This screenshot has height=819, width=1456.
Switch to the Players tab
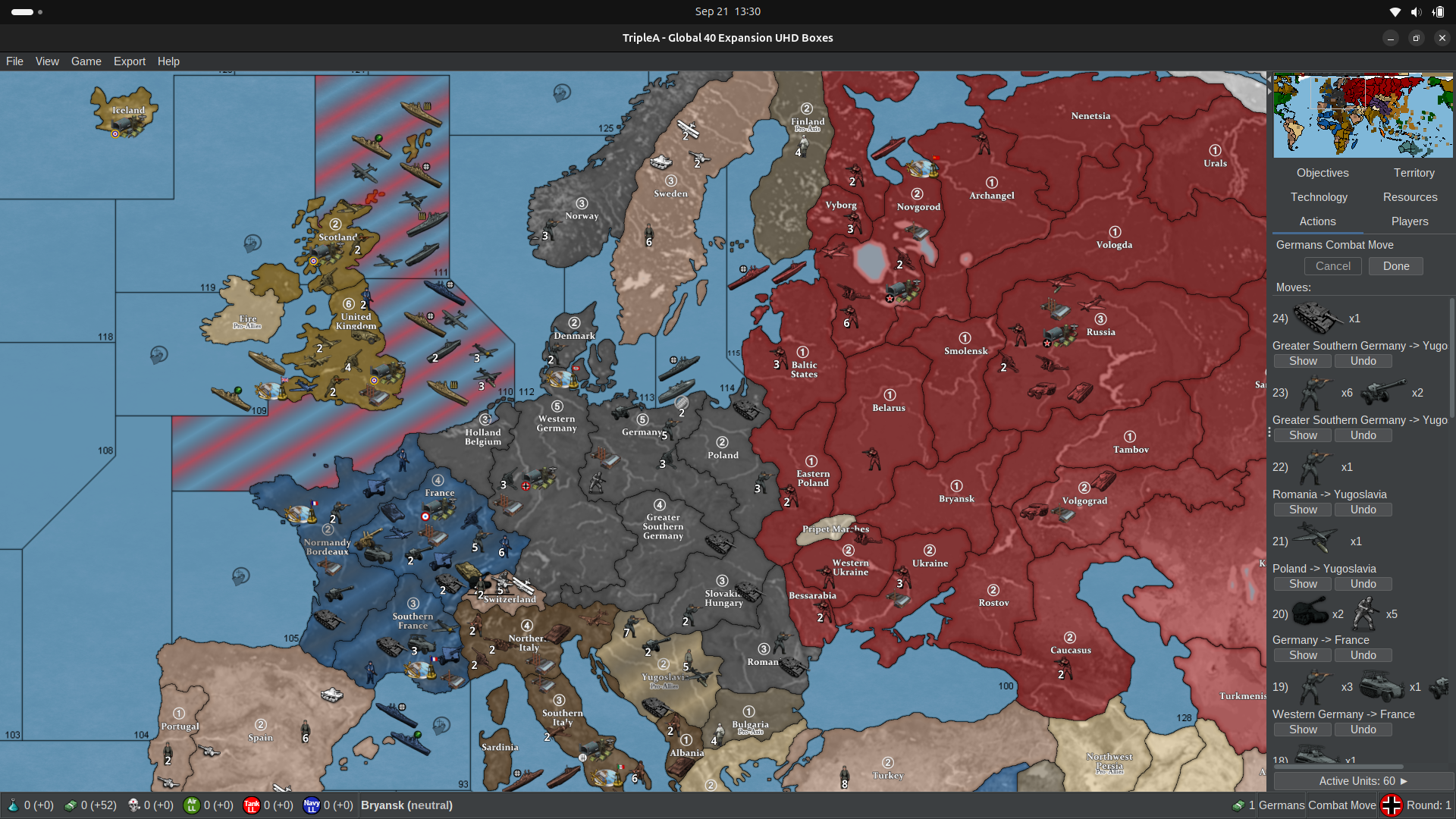(1410, 221)
